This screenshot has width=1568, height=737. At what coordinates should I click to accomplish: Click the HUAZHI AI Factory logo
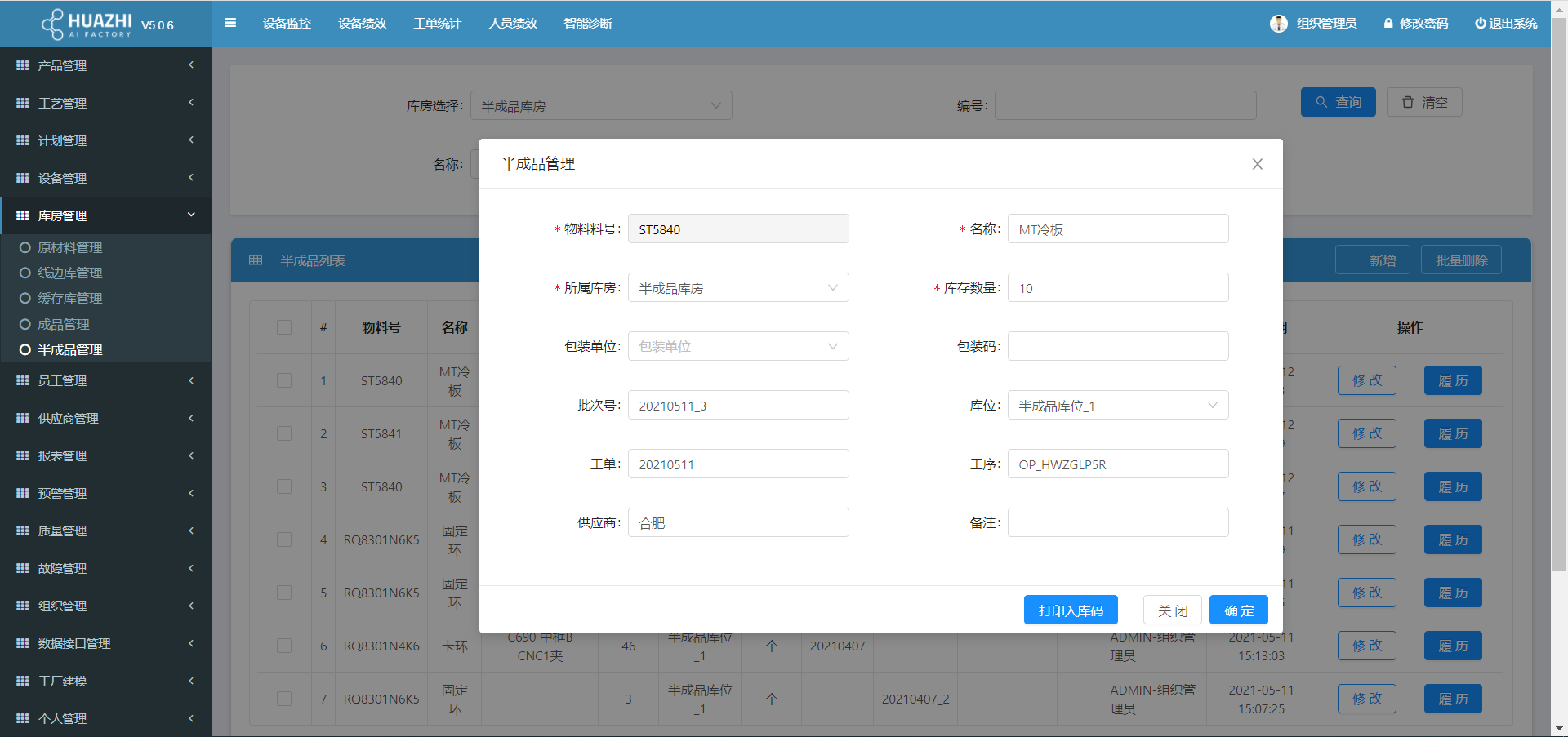[x=87, y=24]
